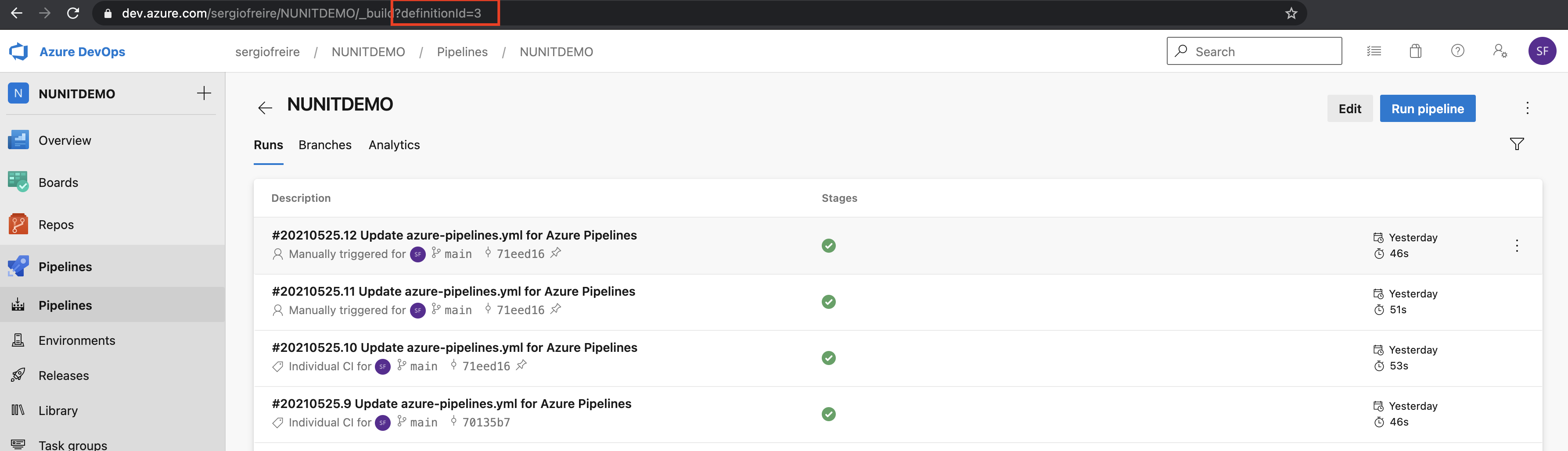Click the NUNITDEMO project breadcrumb link
Image resolution: width=1568 pixels, height=451 pixels.
click(368, 52)
